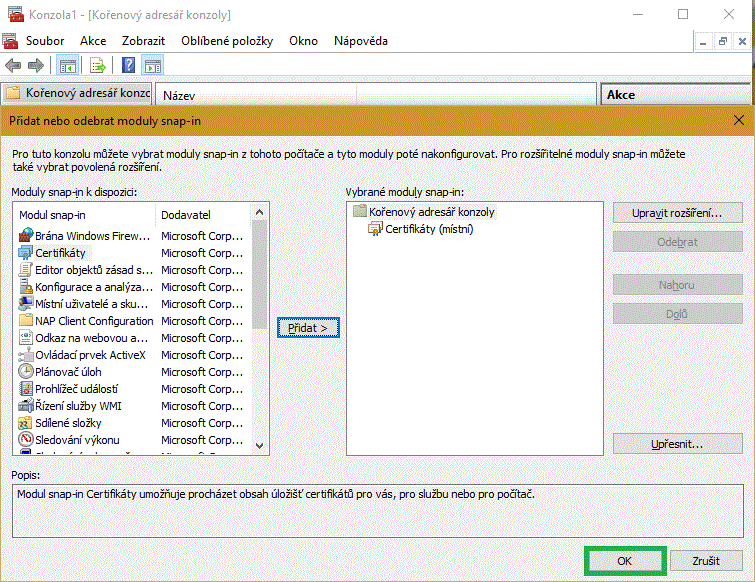Click the NAP Client Configuration folder icon
Viewport: 755px width, 582px height.
point(26,321)
